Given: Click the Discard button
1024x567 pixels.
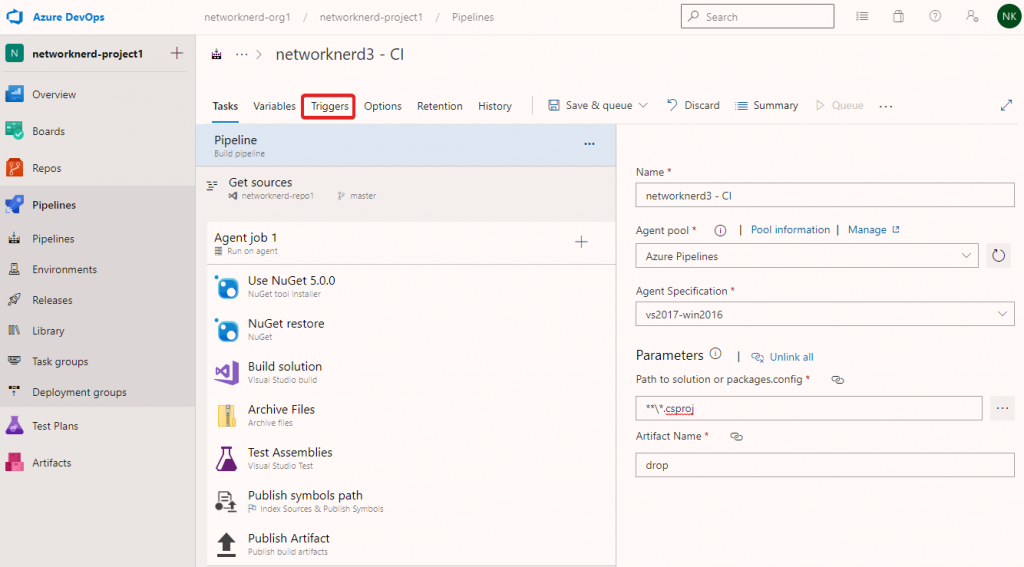Looking at the screenshot, I should (x=693, y=105).
